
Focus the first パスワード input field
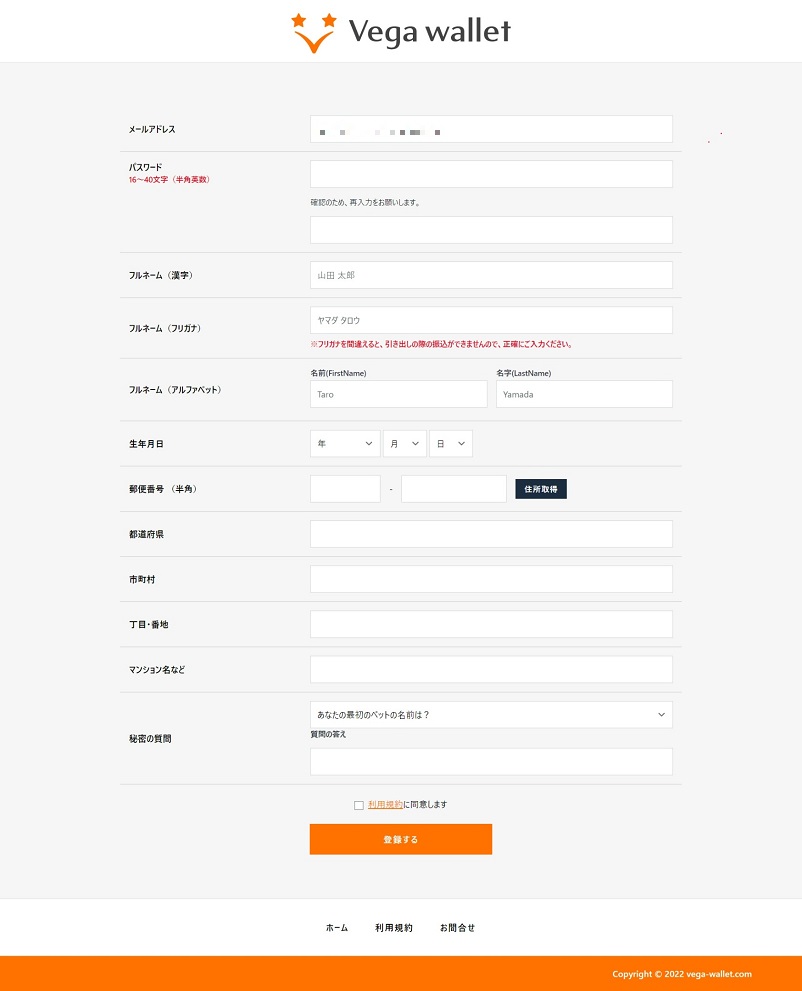(491, 174)
